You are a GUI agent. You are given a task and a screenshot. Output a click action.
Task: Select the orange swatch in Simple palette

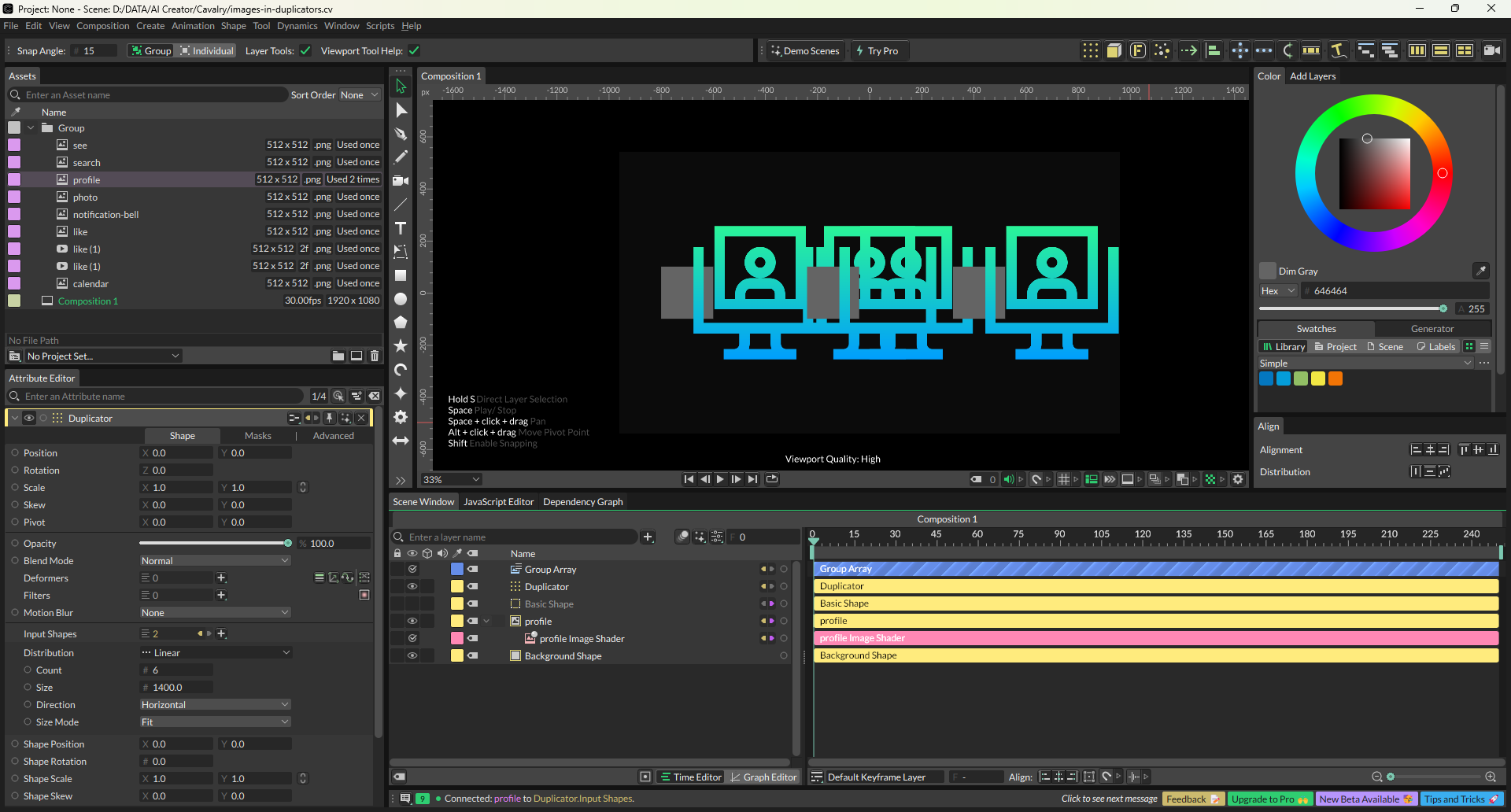(1336, 378)
